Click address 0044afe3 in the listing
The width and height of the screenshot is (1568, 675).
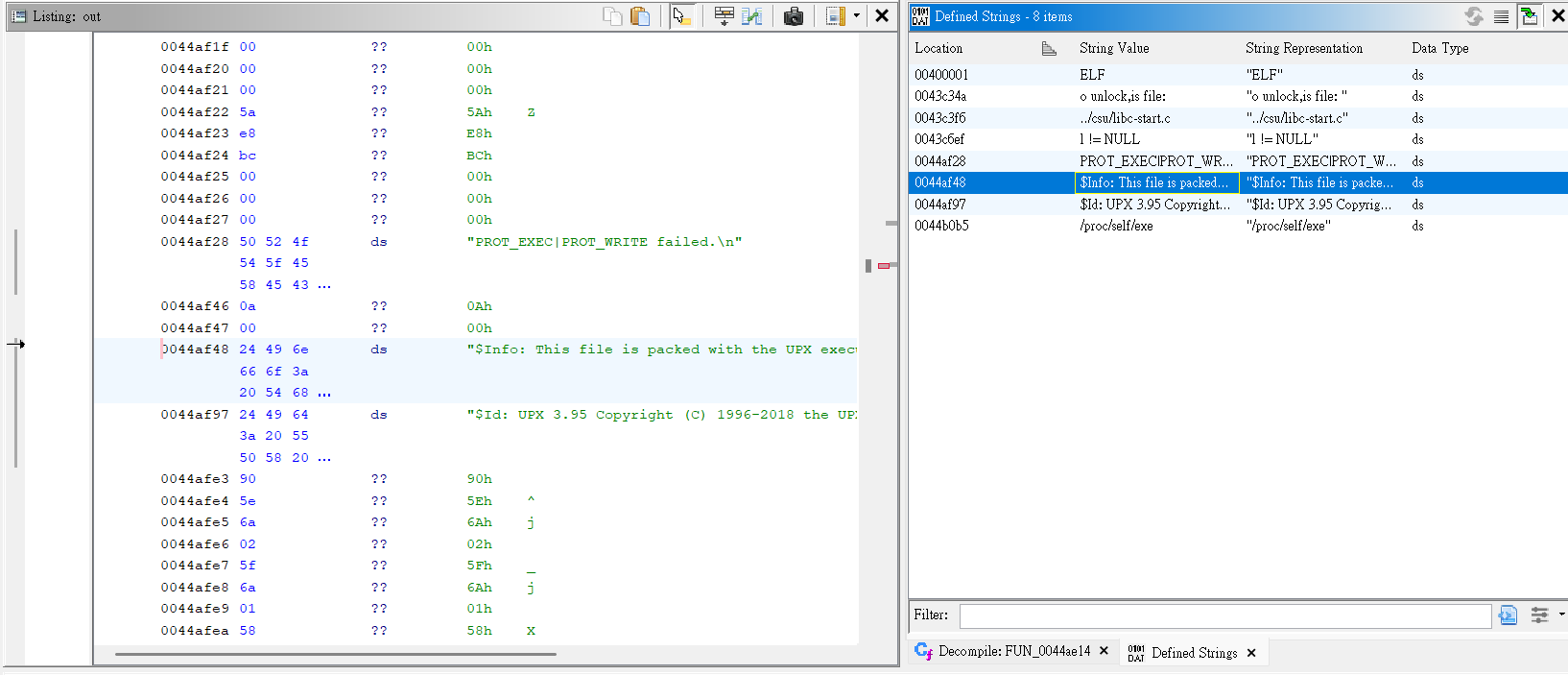click(195, 479)
